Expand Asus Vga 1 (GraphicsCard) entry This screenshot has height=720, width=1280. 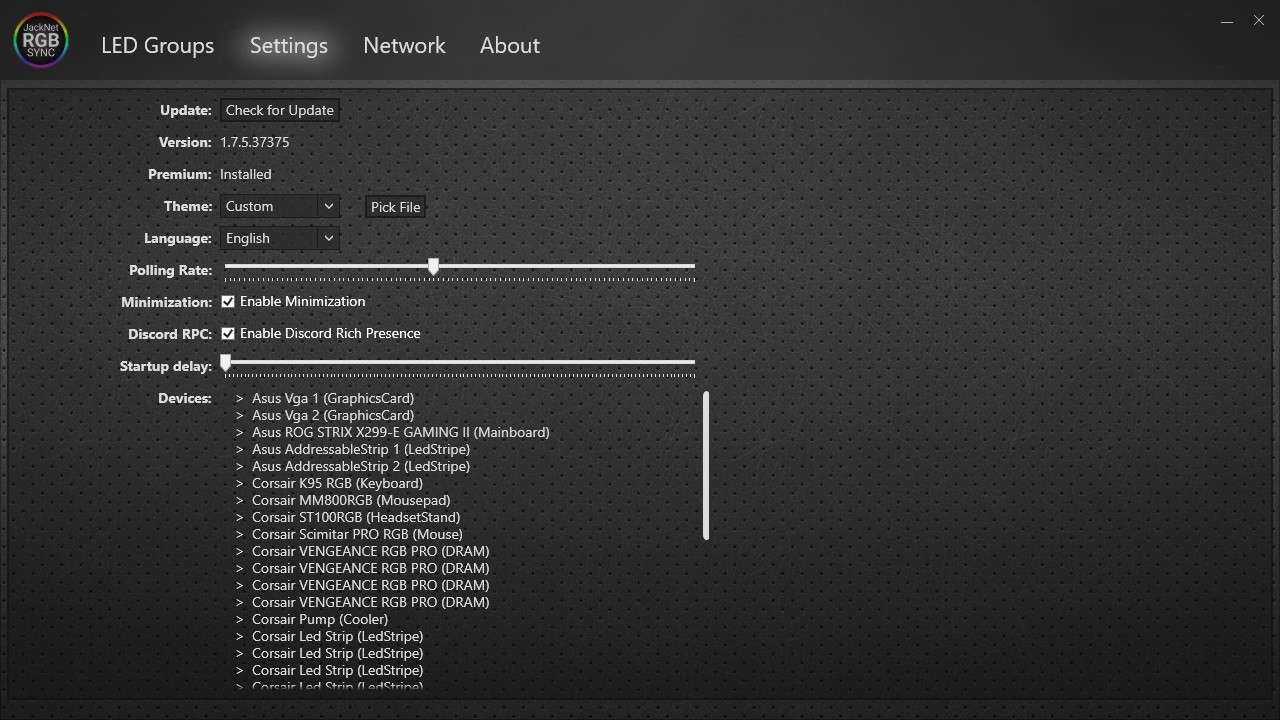pos(240,398)
